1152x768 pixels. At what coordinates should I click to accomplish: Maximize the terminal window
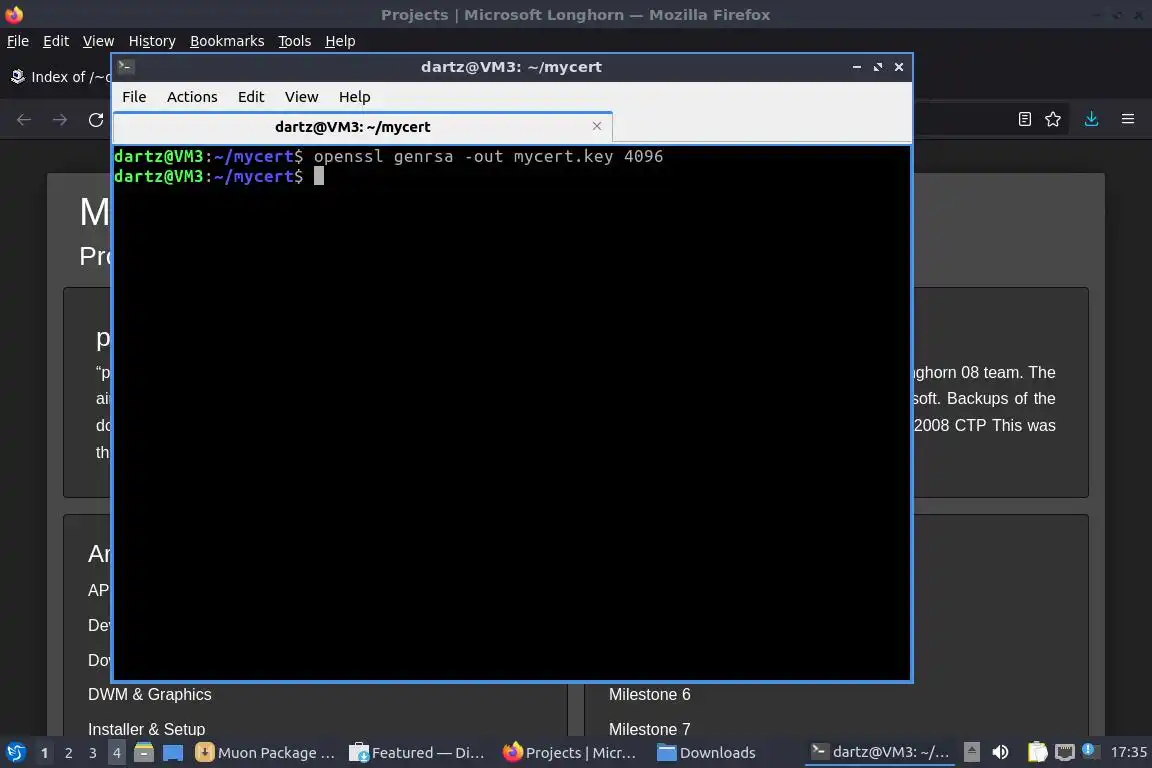tap(878, 67)
